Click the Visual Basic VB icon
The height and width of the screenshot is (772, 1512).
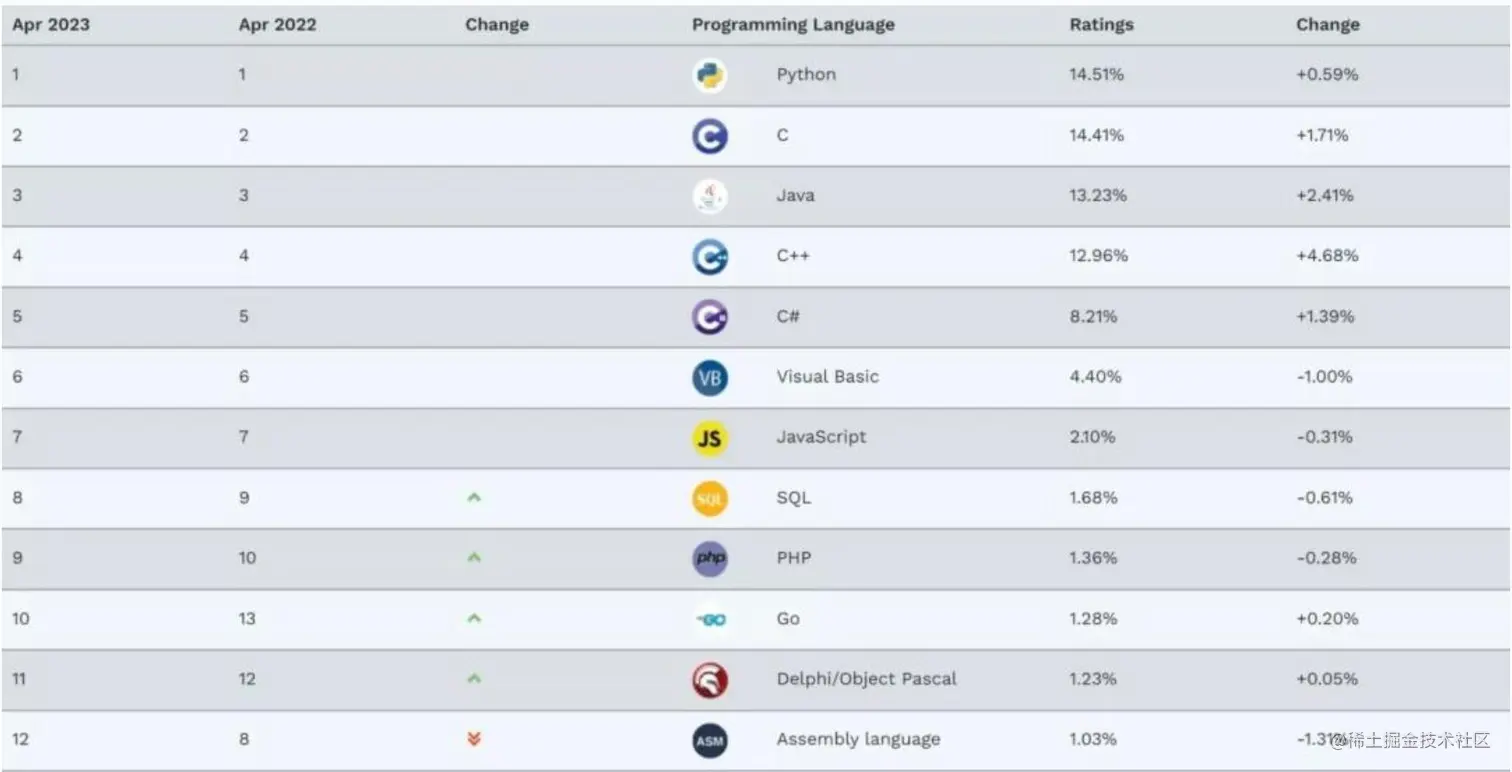pyautogui.click(x=710, y=378)
